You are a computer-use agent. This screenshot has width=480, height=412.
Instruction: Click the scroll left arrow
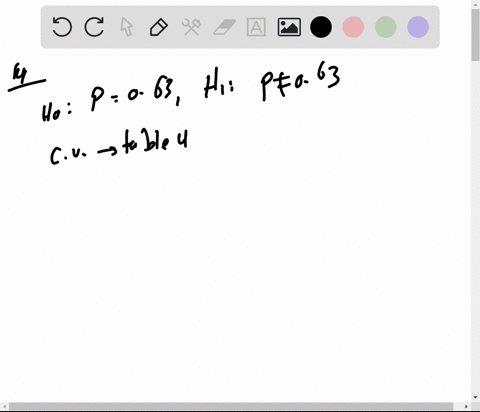click(4, 406)
